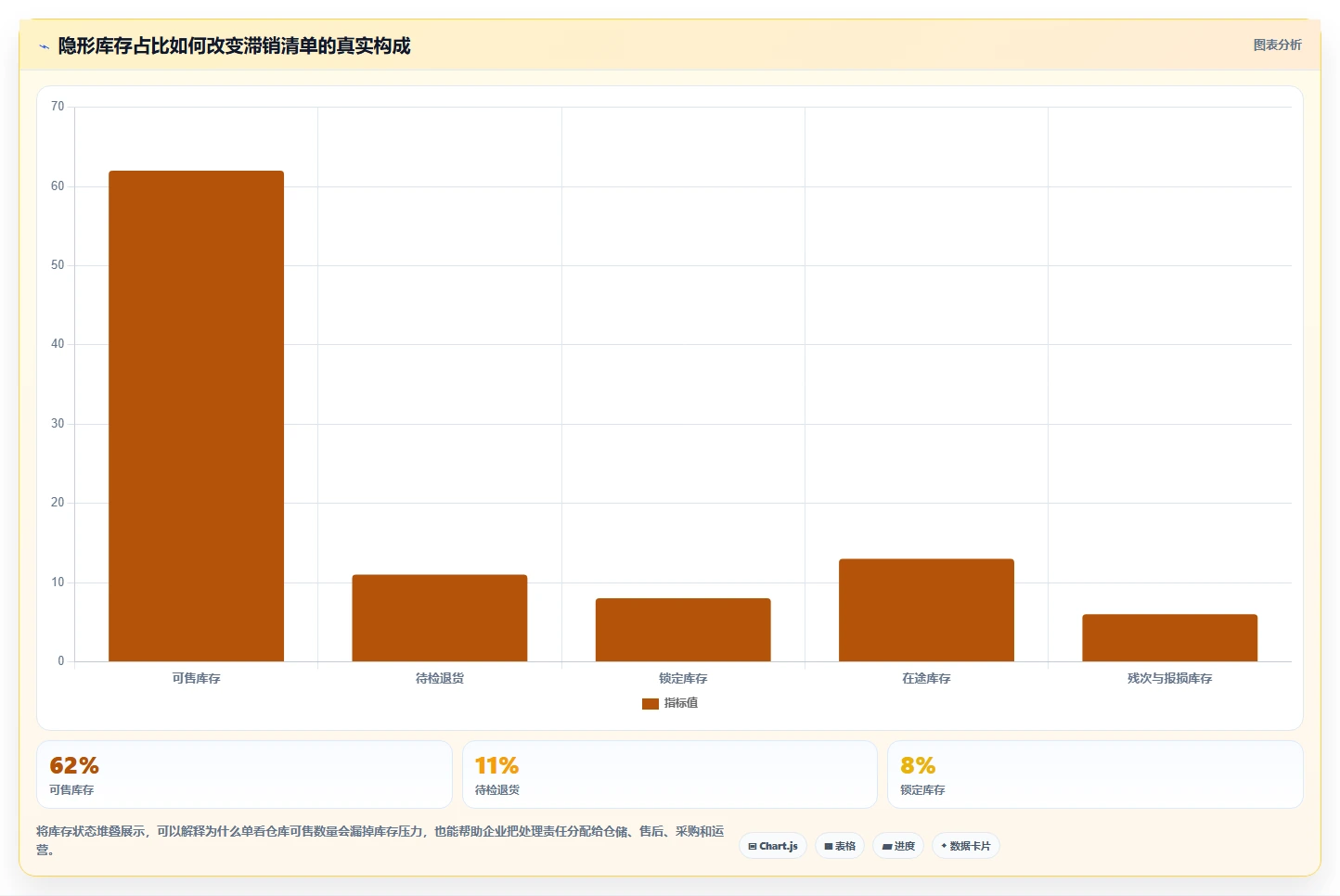1340x896 pixels.
Task: Click the 指标值 legend label
Action: pos(681,703)
